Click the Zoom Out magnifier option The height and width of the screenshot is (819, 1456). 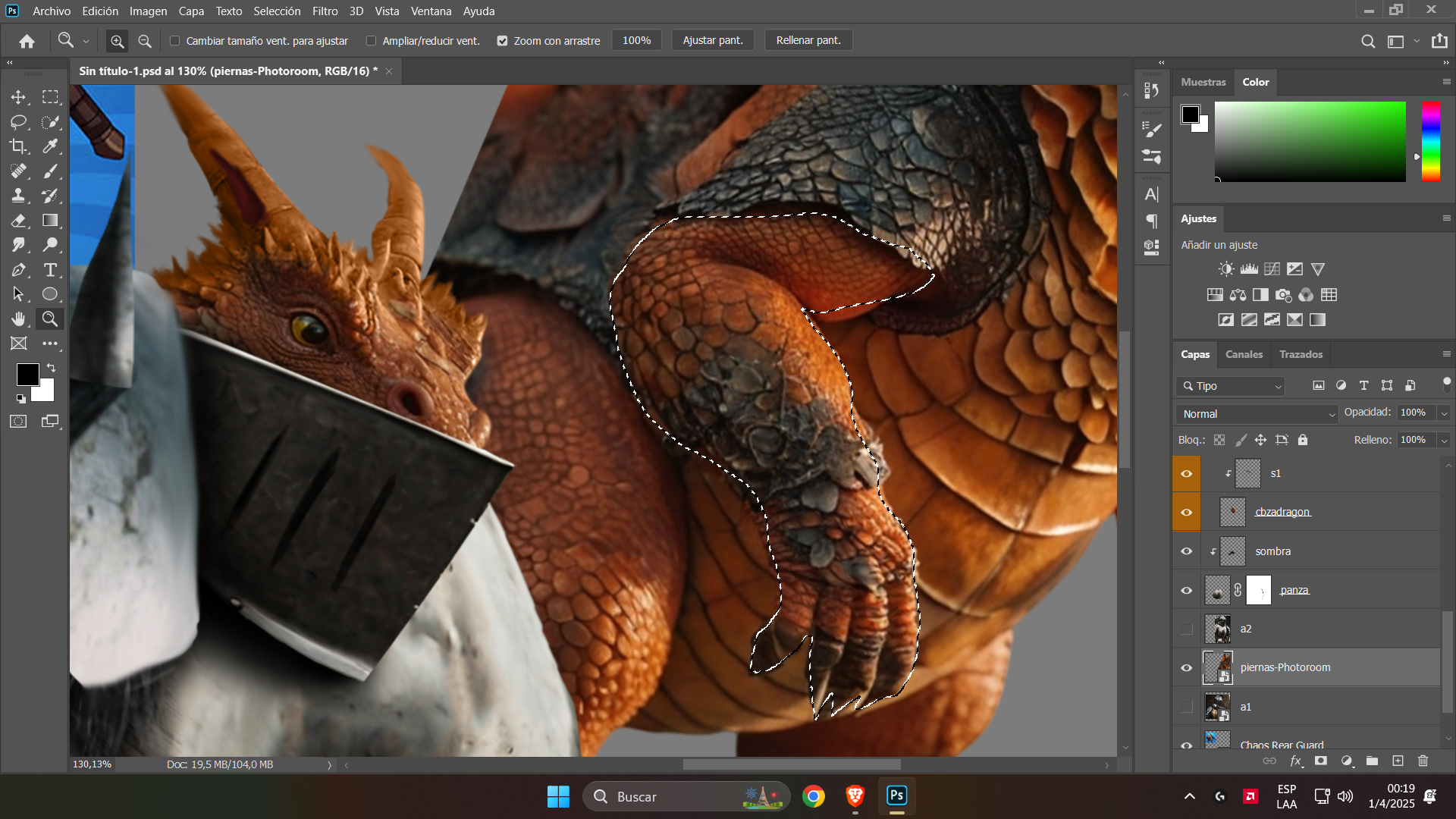[145, 41]
